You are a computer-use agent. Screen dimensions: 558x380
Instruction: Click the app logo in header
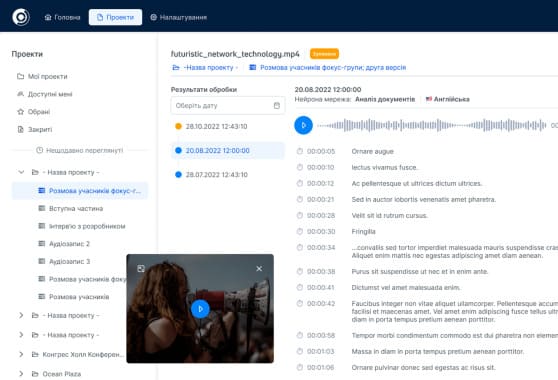click(21, 17)
